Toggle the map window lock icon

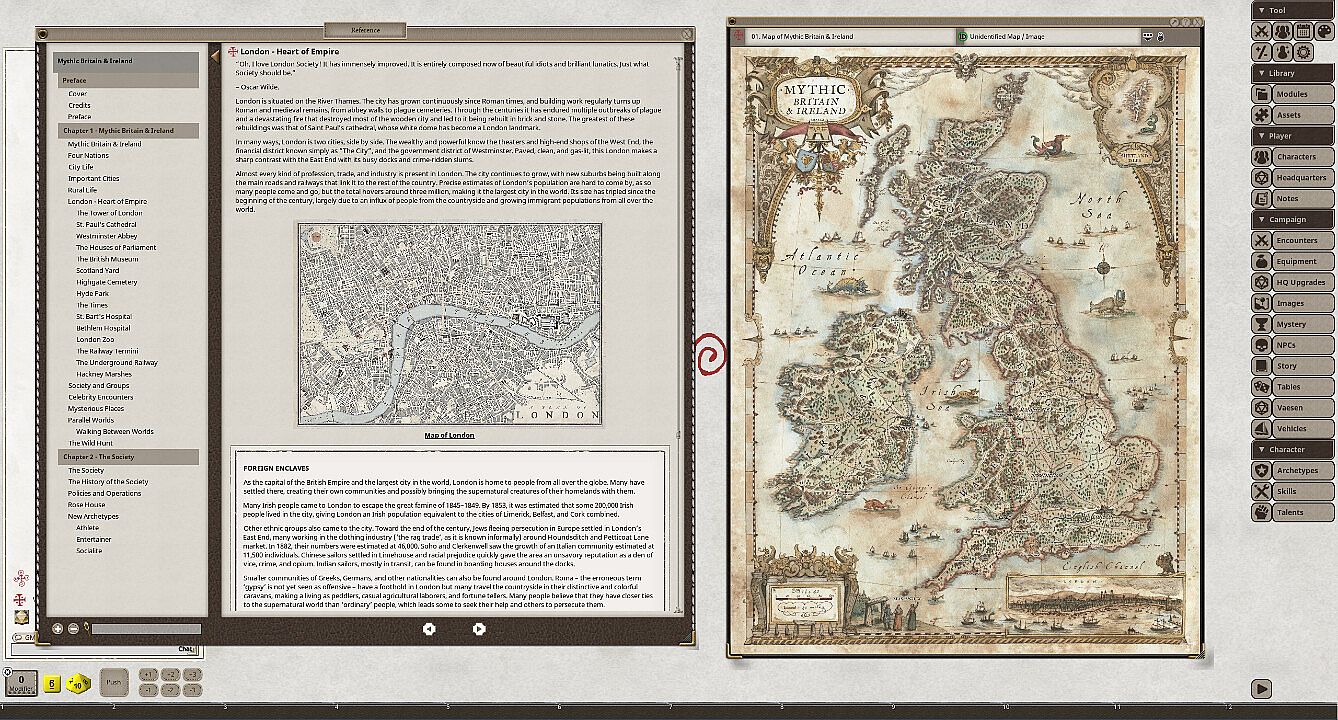click(x=1160, y=37)
